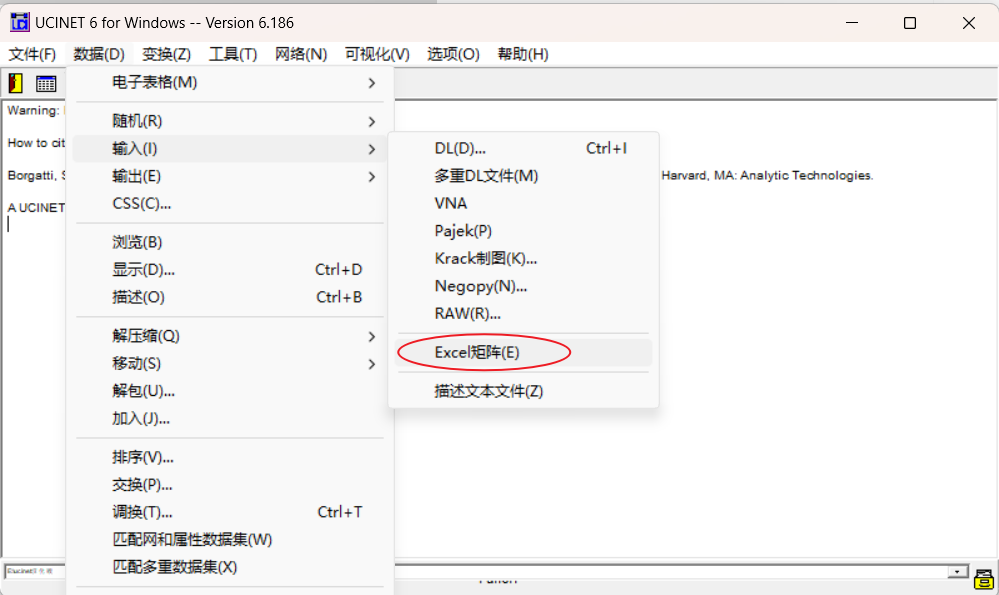Click the yellow folder icon at bottom right
This screenshot has width=999, height=595.
(x=984, y=578)
